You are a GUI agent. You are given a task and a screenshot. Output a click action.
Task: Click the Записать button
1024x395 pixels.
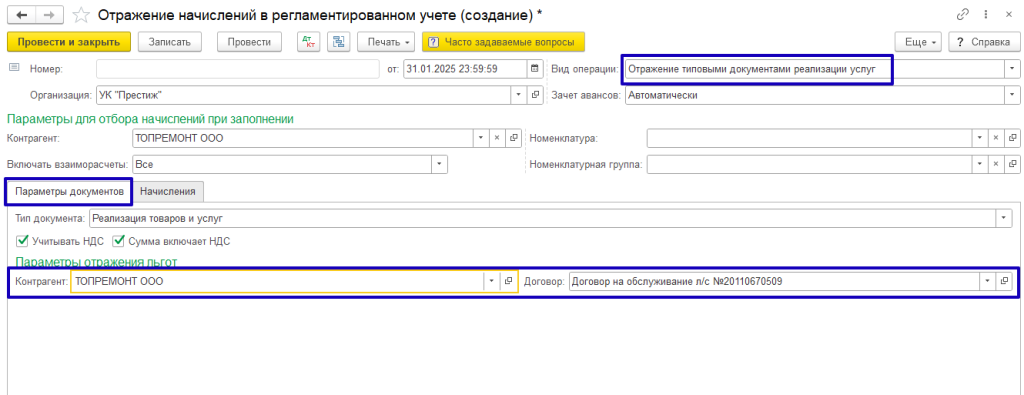(x=170, y=42)
